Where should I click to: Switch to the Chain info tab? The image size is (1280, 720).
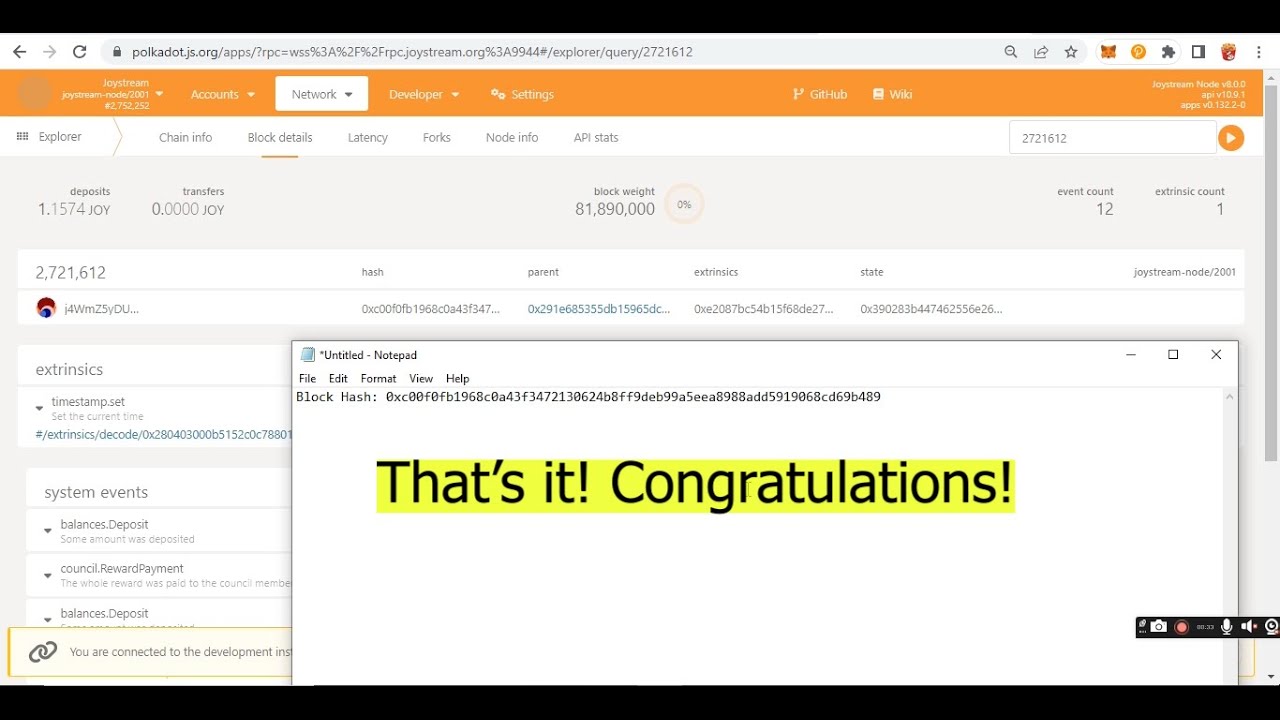(186, 137)
